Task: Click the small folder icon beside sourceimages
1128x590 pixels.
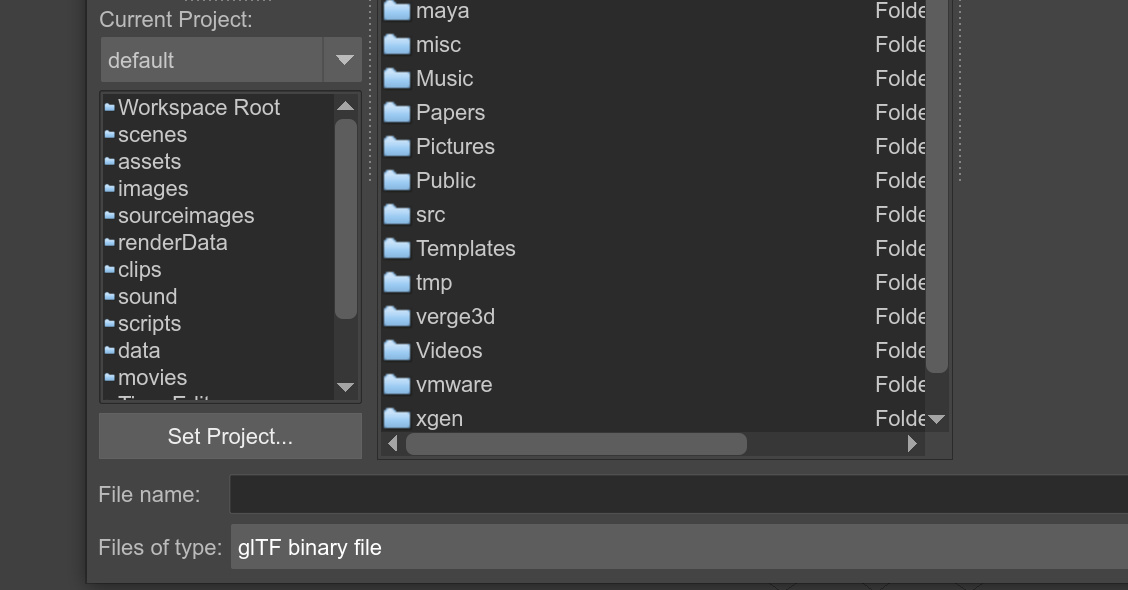Action: [x=109, y=215]
